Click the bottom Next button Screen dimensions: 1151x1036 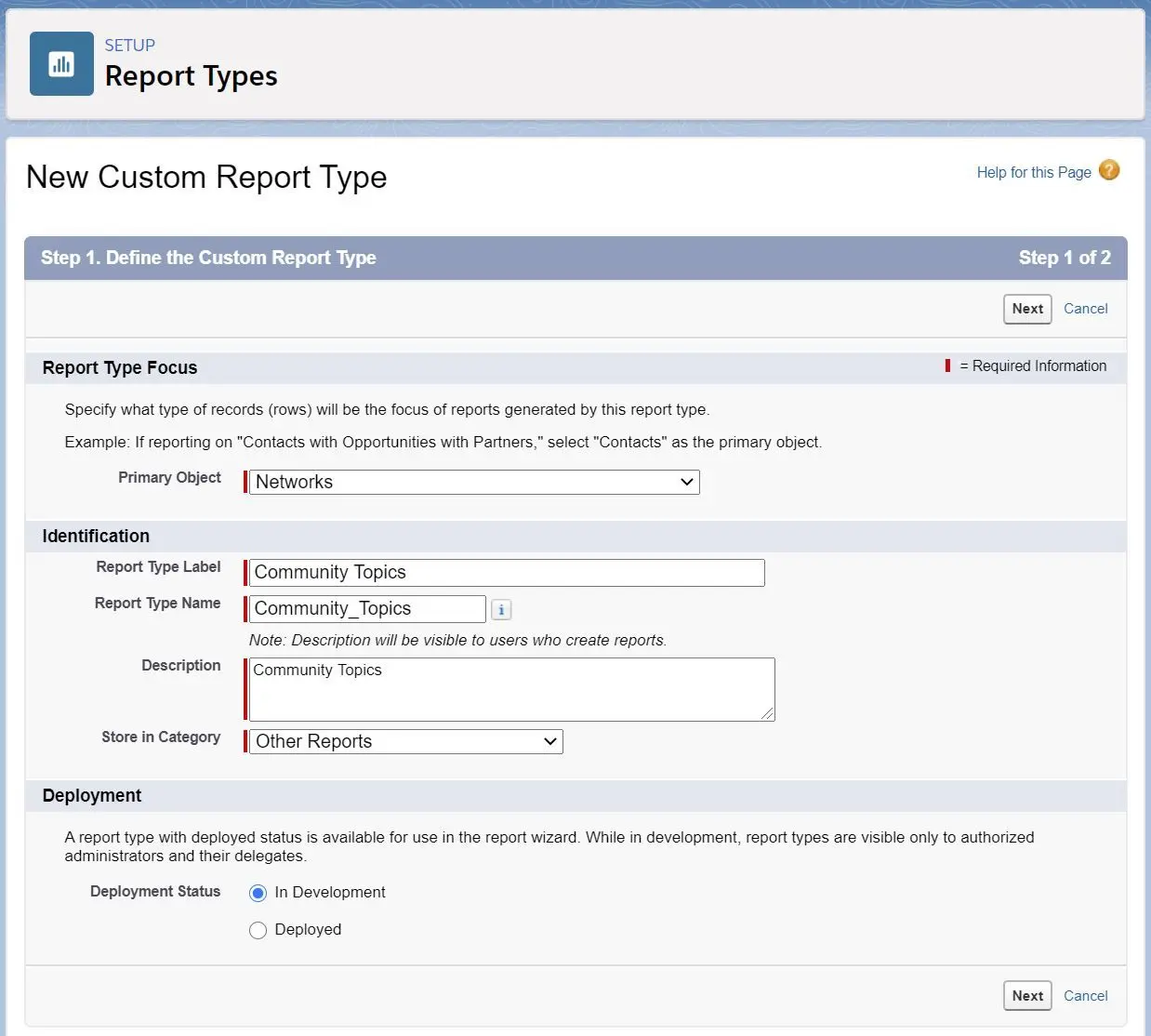click(x=1027, y=995)
